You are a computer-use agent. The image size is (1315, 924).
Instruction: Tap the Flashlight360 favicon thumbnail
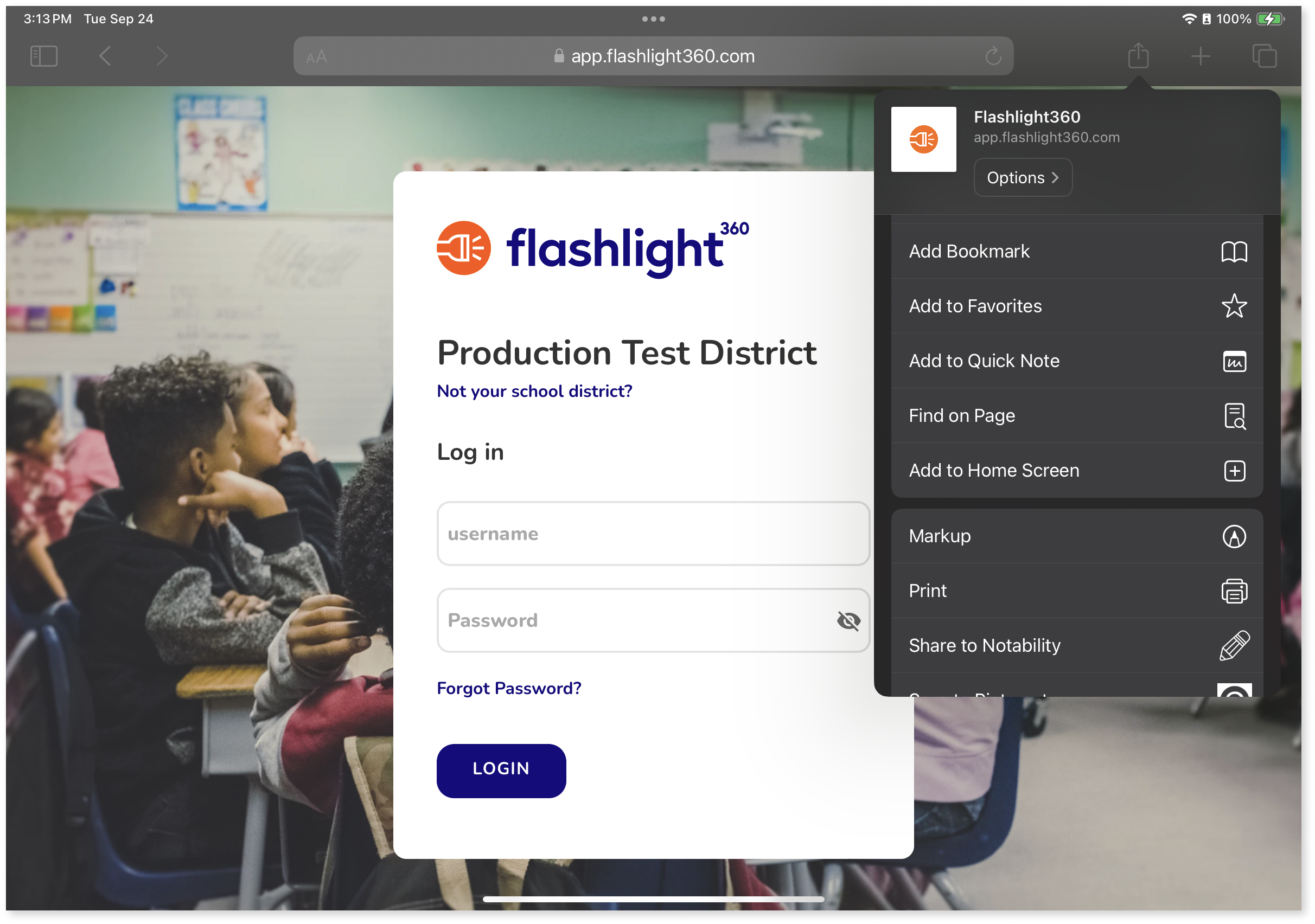[923, 139]
